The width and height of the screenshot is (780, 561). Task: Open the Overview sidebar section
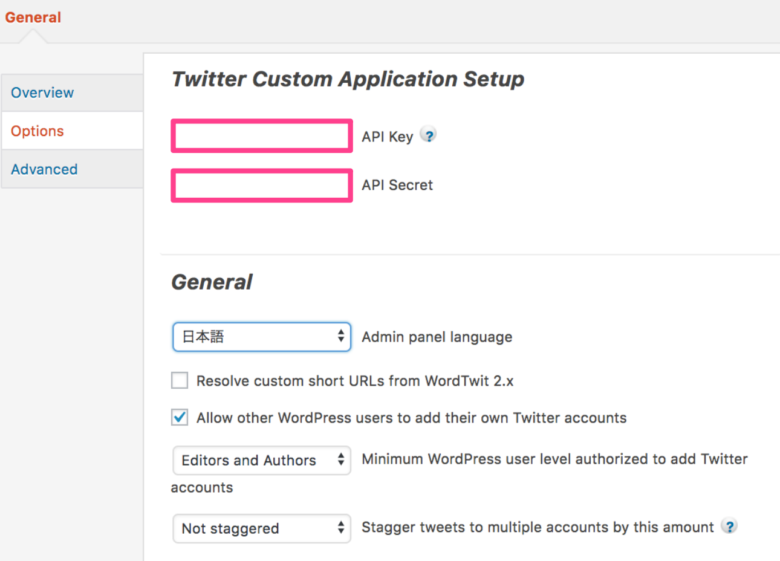click(x=72, y=93)
